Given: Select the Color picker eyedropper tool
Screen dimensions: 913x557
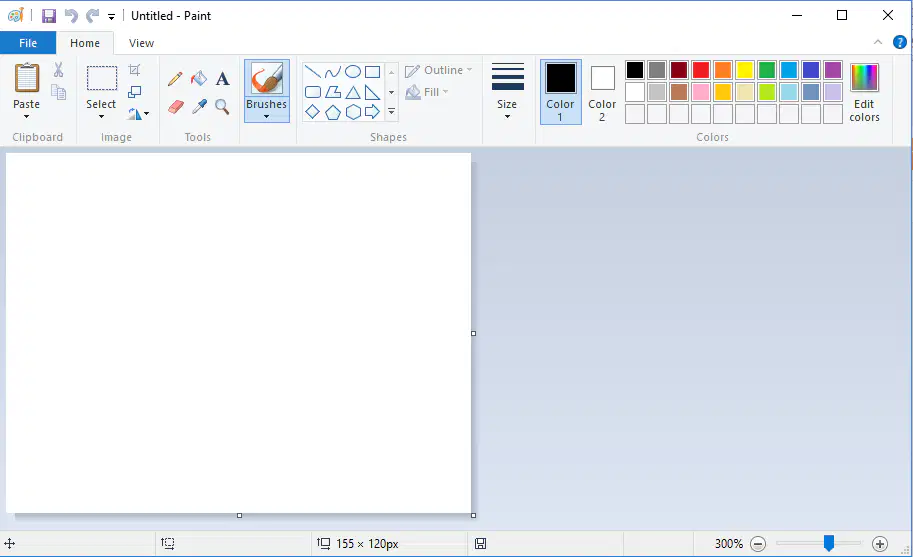Looking at the screenshot, I should [x=199, y=107].
